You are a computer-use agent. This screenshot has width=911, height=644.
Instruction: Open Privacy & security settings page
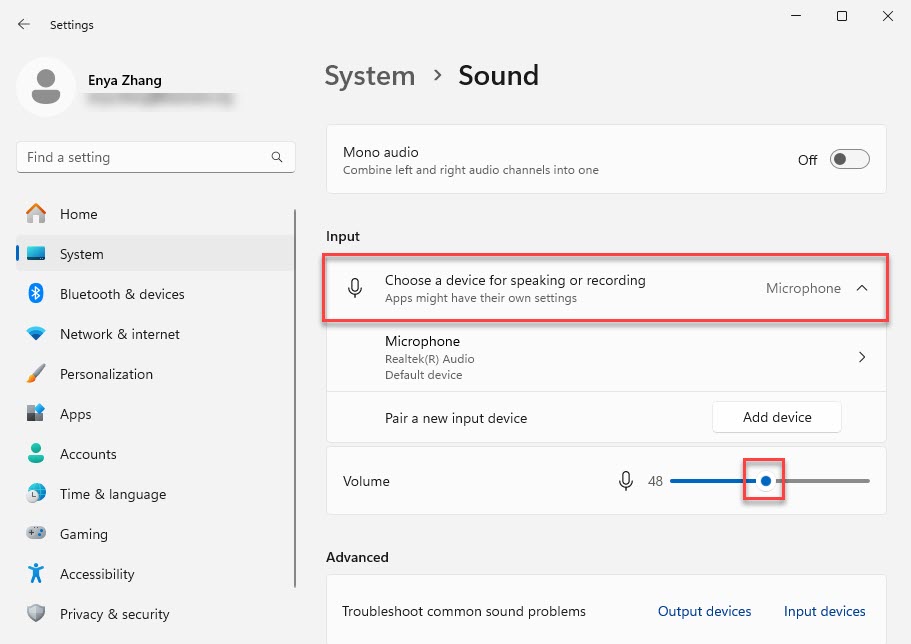pos(114,614)
